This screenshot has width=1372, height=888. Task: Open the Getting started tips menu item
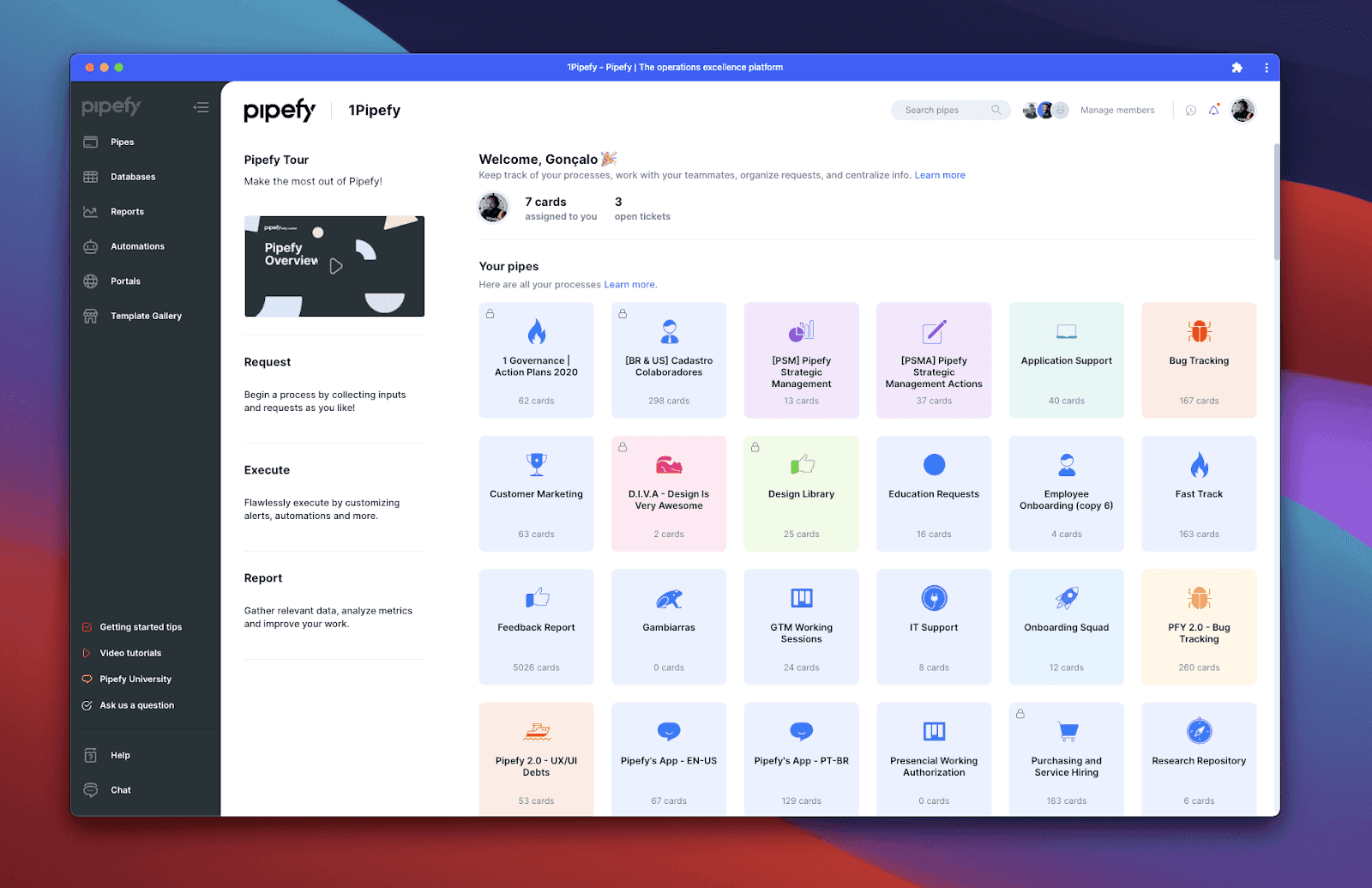[140, 626]
